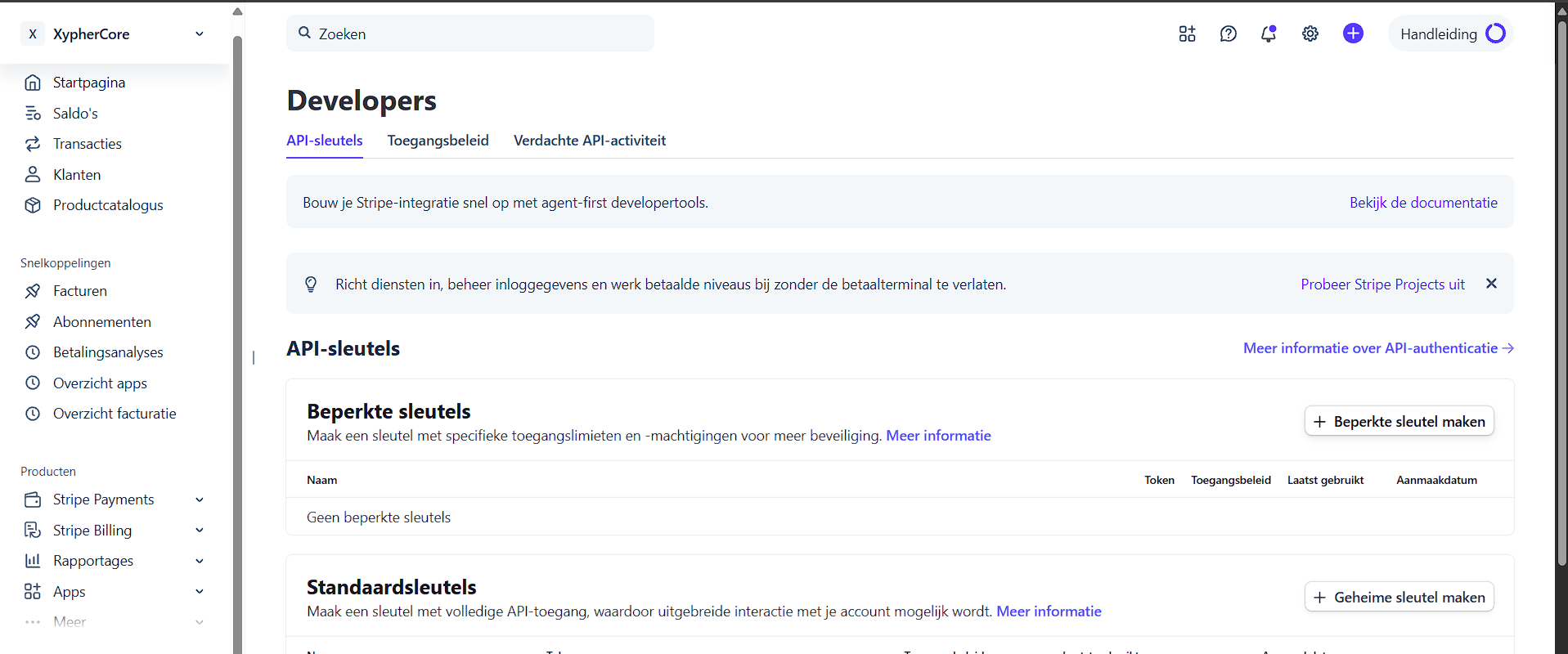Click the Handleiding progress circle
The height and width of the screenshot is (654, 1568).
pyautogui.click(x=1495, y=34)
